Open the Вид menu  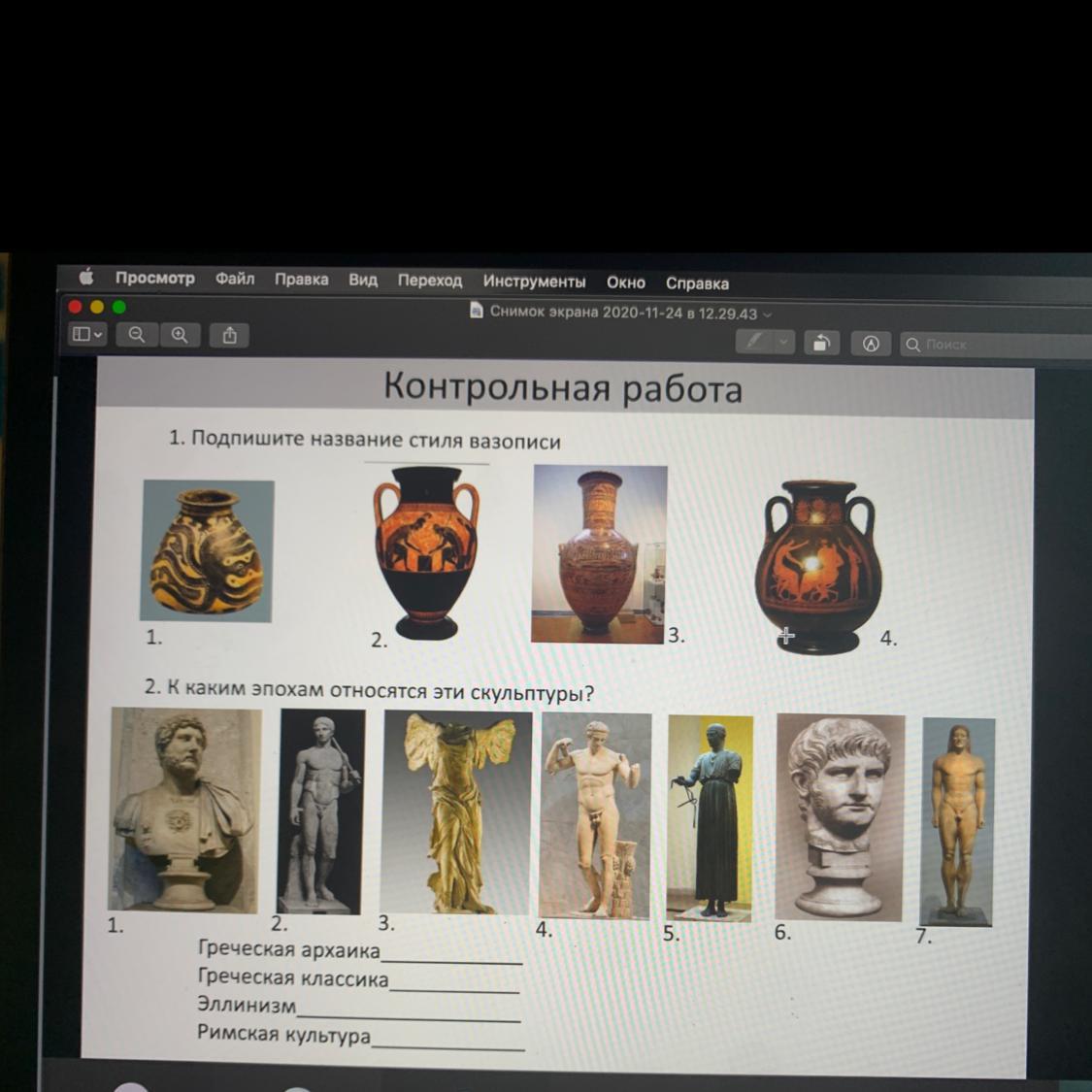click(x=363, y=280)
